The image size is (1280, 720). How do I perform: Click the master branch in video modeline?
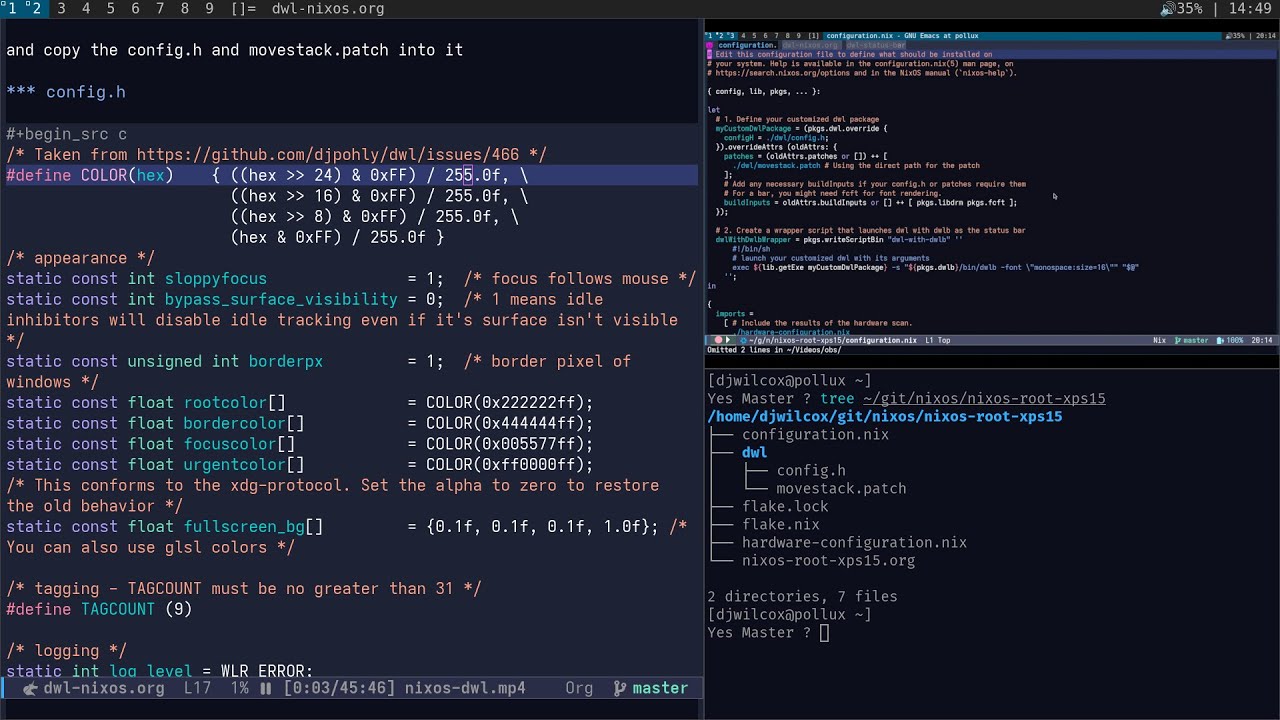click(1196, 340)
